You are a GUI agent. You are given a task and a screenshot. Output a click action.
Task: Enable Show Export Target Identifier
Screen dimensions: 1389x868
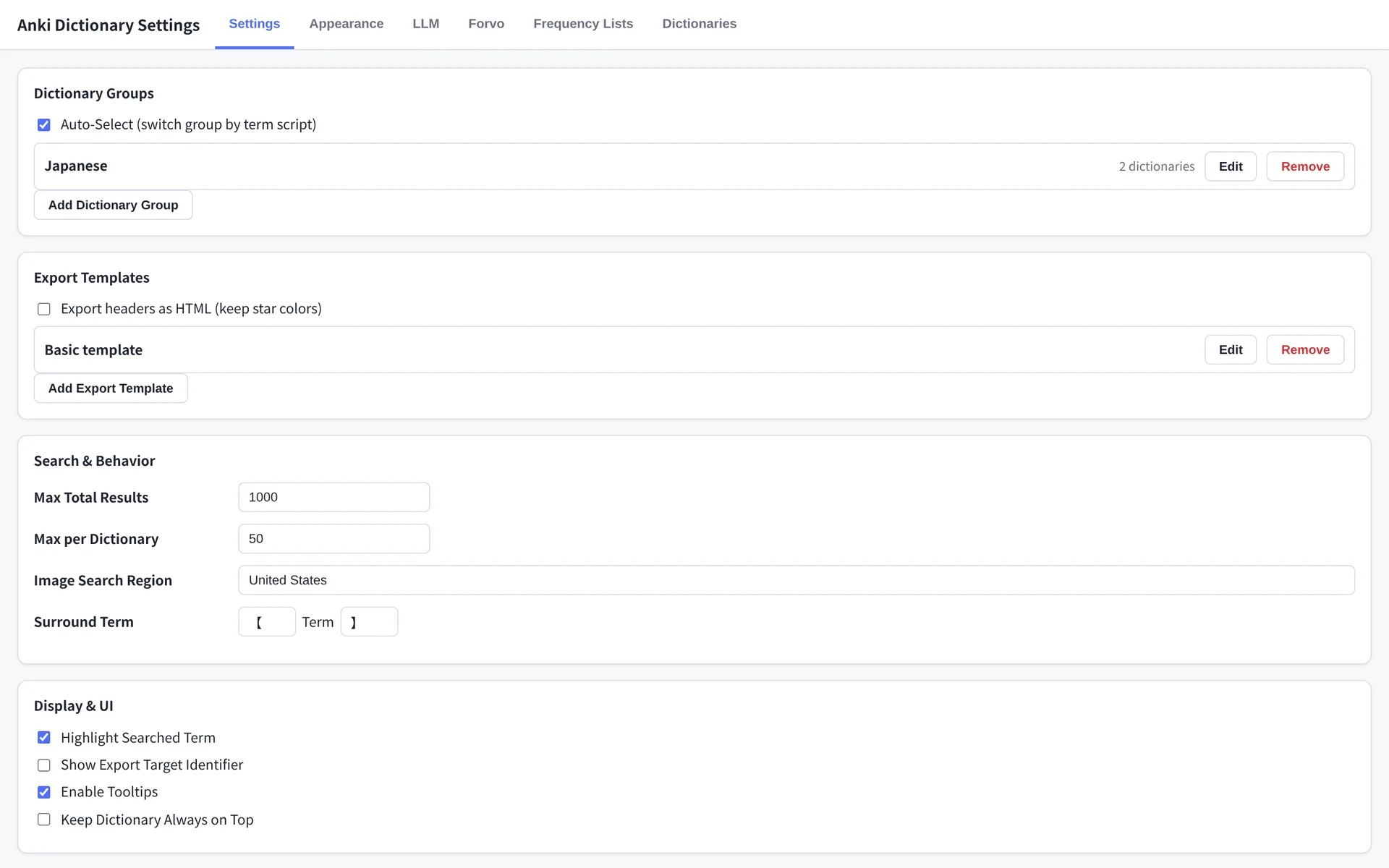(x=44, y=765)
